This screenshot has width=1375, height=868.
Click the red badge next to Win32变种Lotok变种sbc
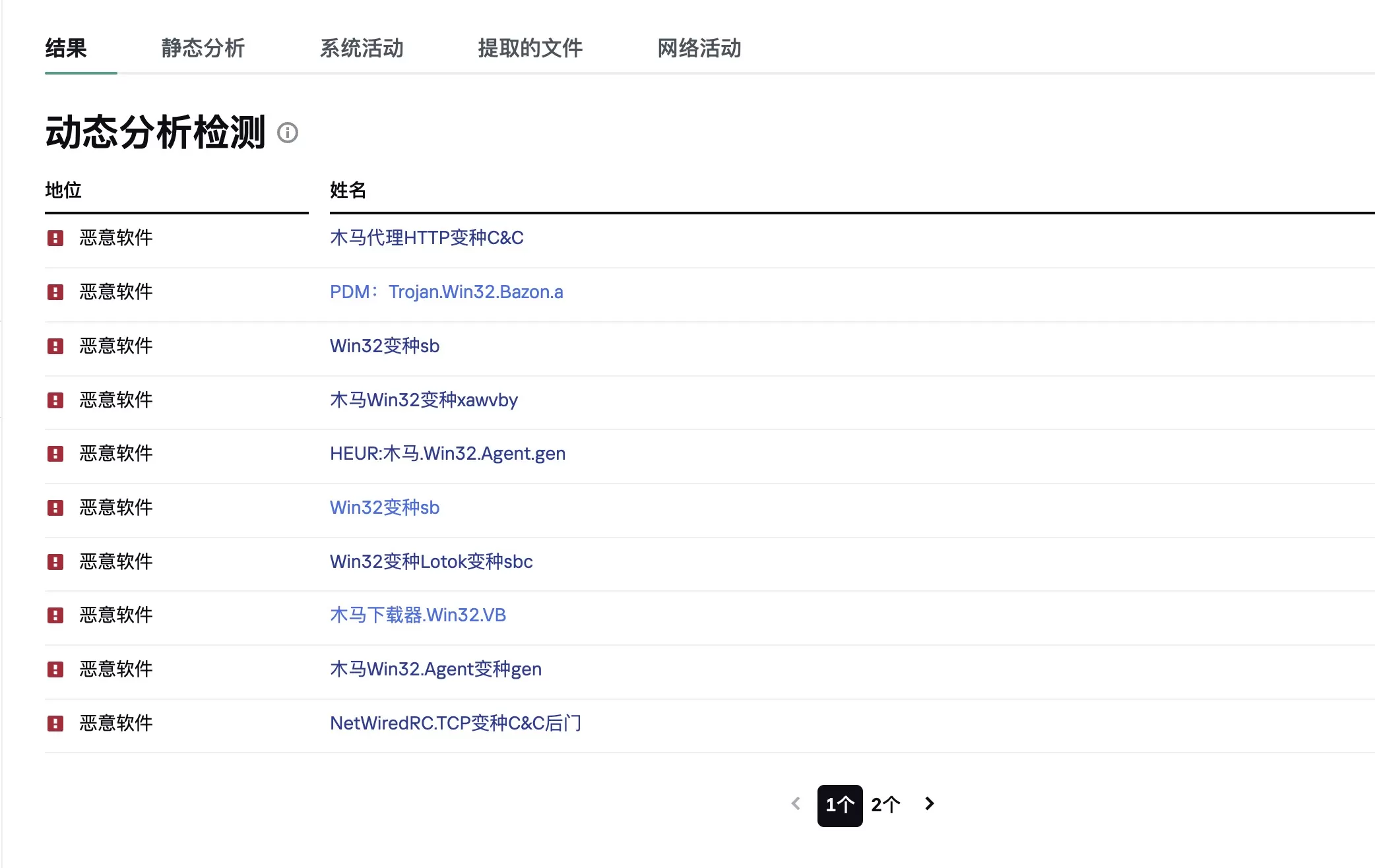click(x=55, y=561)
